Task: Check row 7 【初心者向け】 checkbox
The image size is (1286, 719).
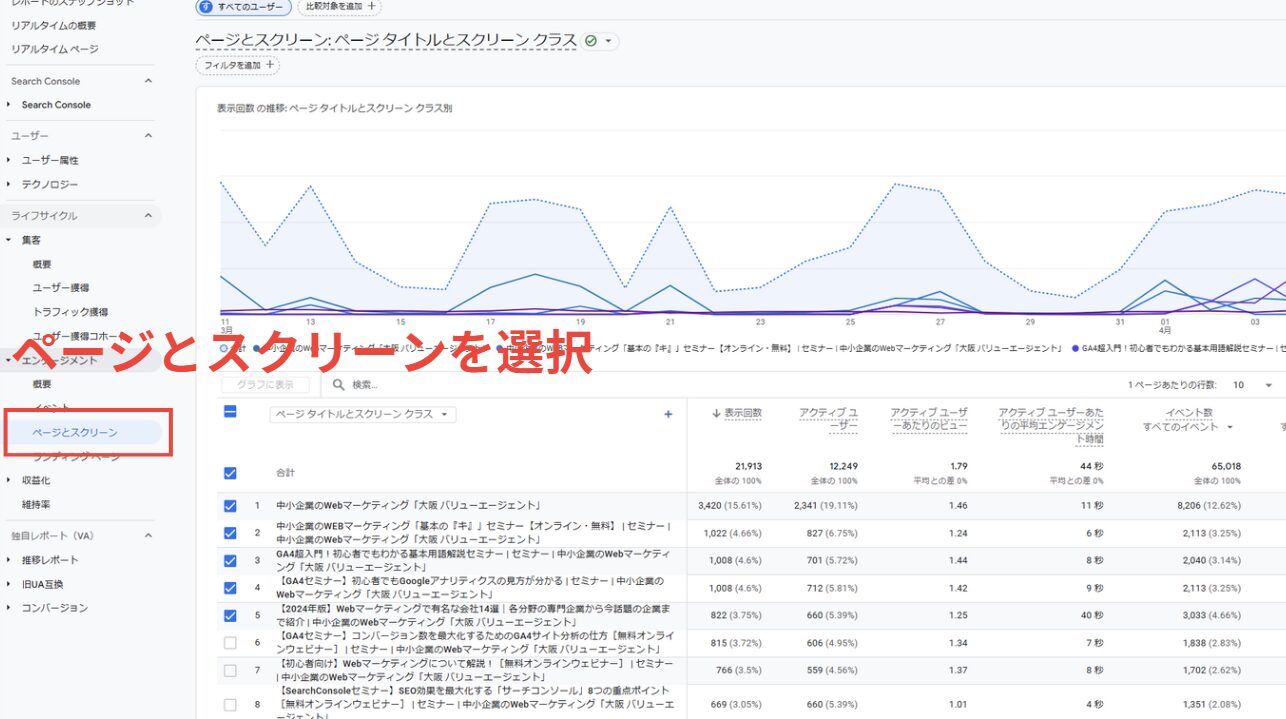Action: (x=230, y=670)
